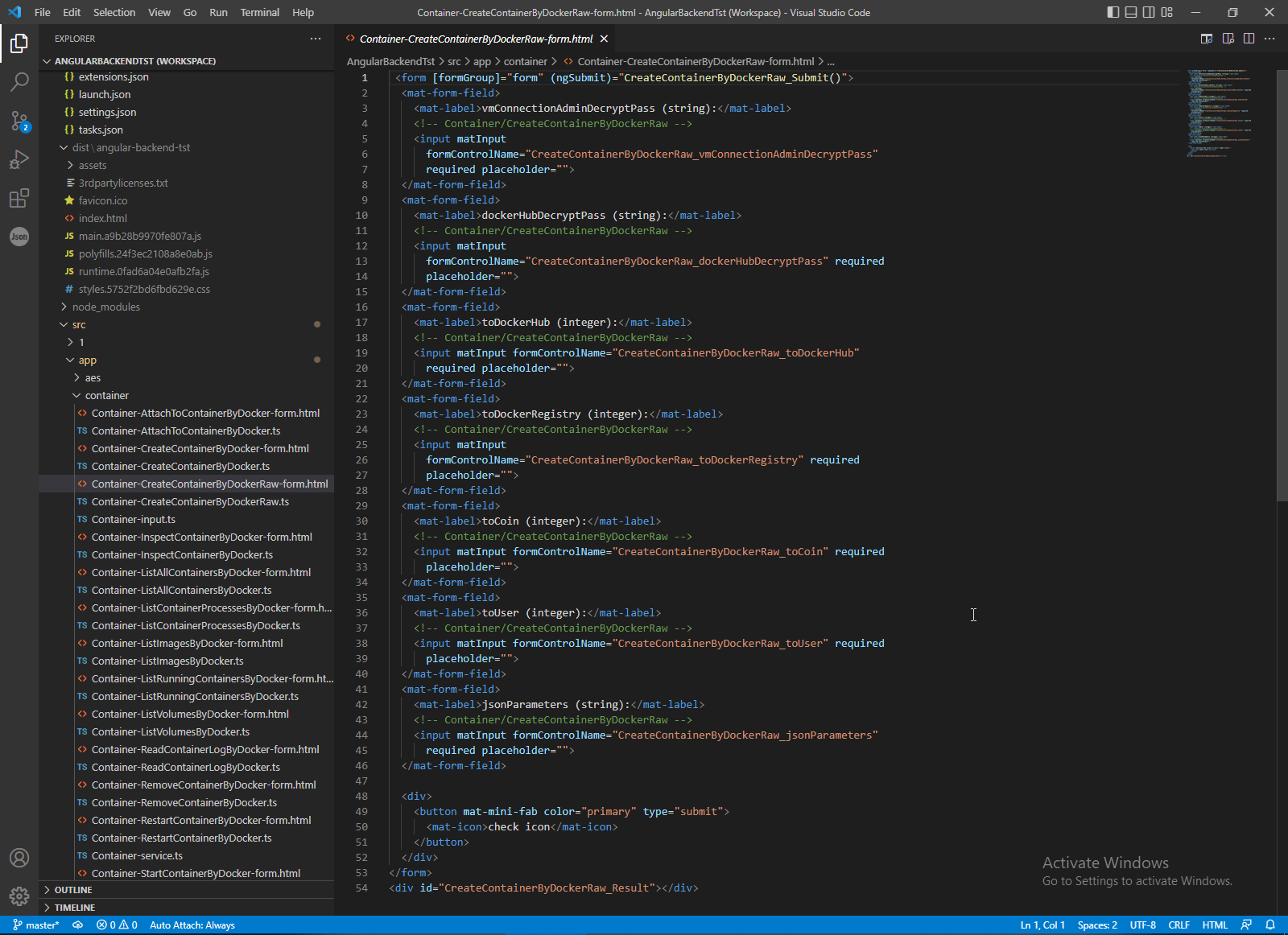Viewport: 1288px width, 935px height.
Task: Expand the node_modules folder
Action: tap(106, 307)
